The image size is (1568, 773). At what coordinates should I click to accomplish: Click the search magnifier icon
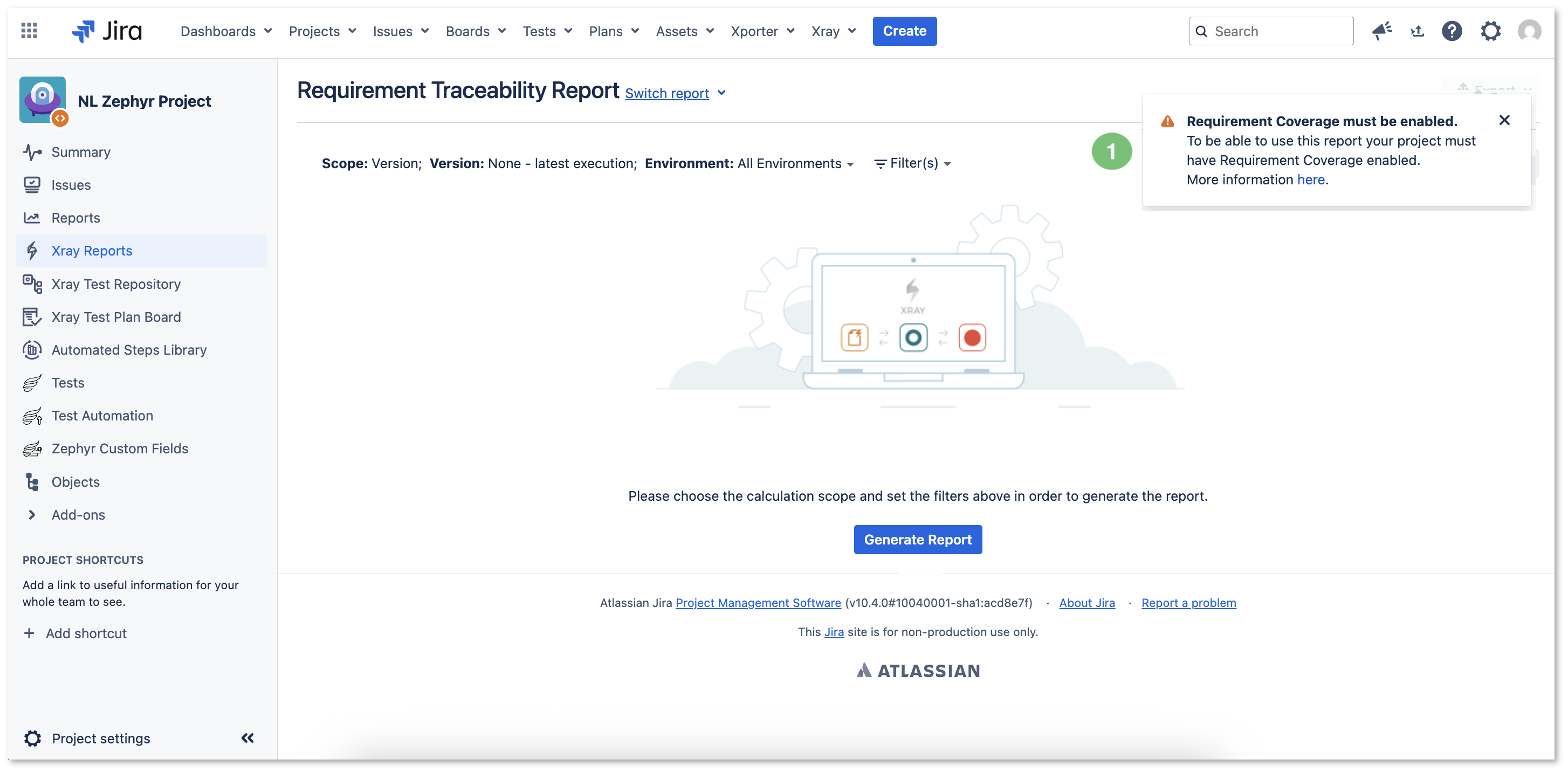(1201, 31)
